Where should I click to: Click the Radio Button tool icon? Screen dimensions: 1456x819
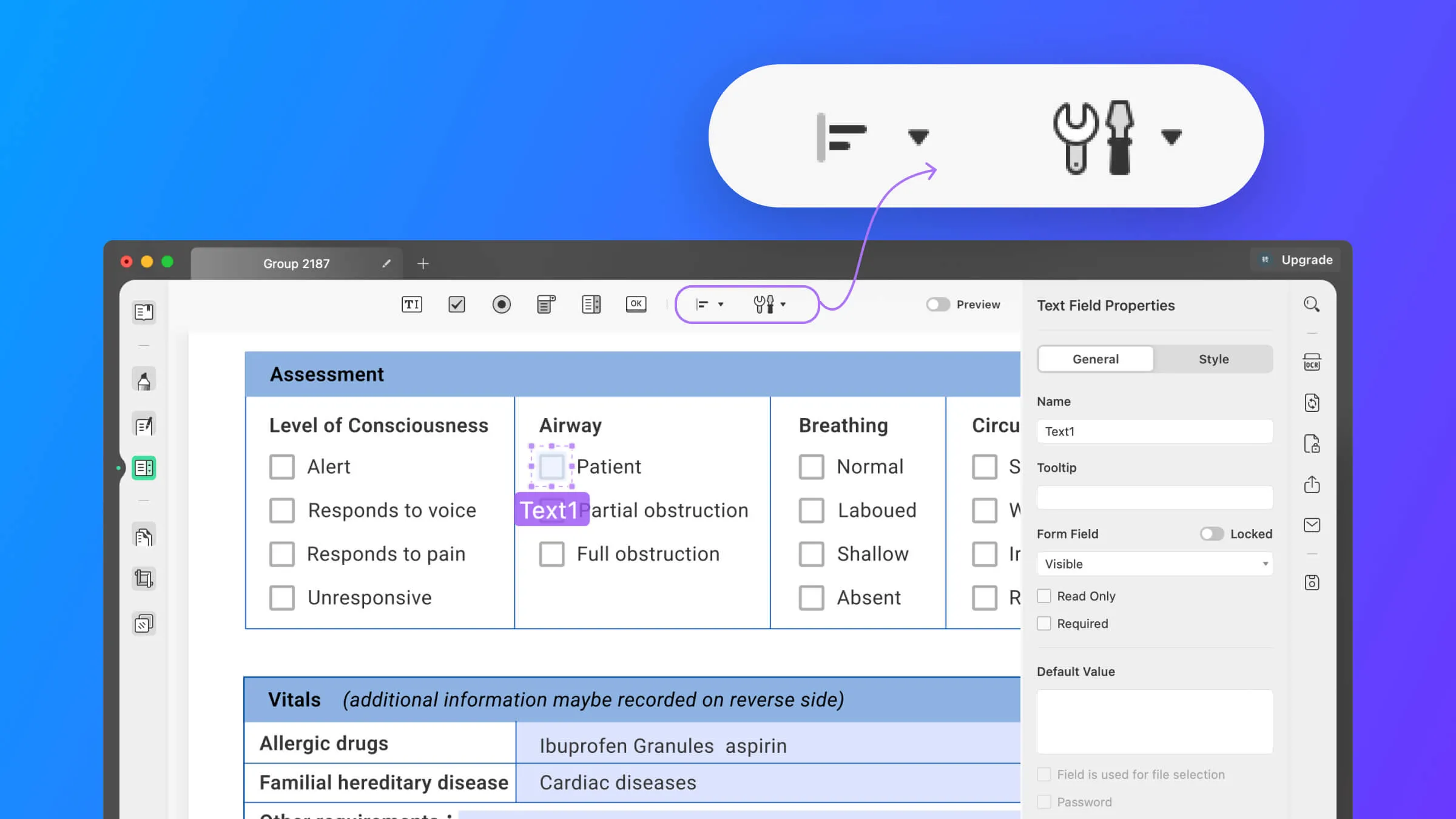pyautogui.click(x=501, y=304)
